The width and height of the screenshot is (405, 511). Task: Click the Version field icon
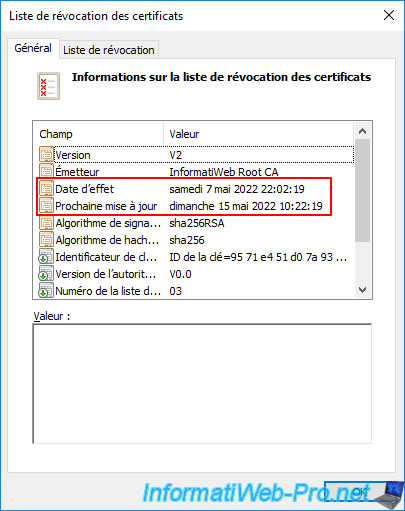(x=46, y=155)
